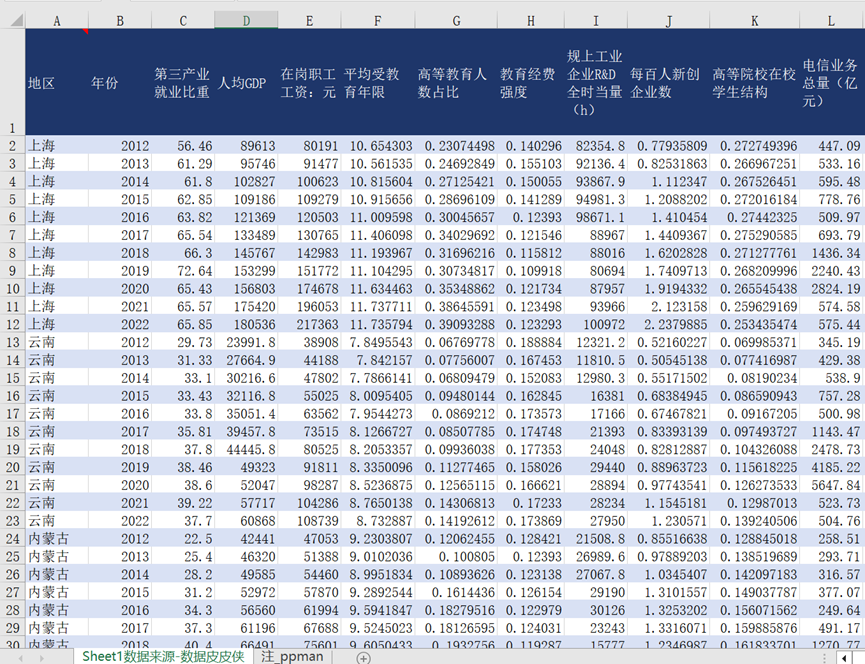Click the 内蒙古 cell in row 24
865x664 pixels.
pos(57,538)
